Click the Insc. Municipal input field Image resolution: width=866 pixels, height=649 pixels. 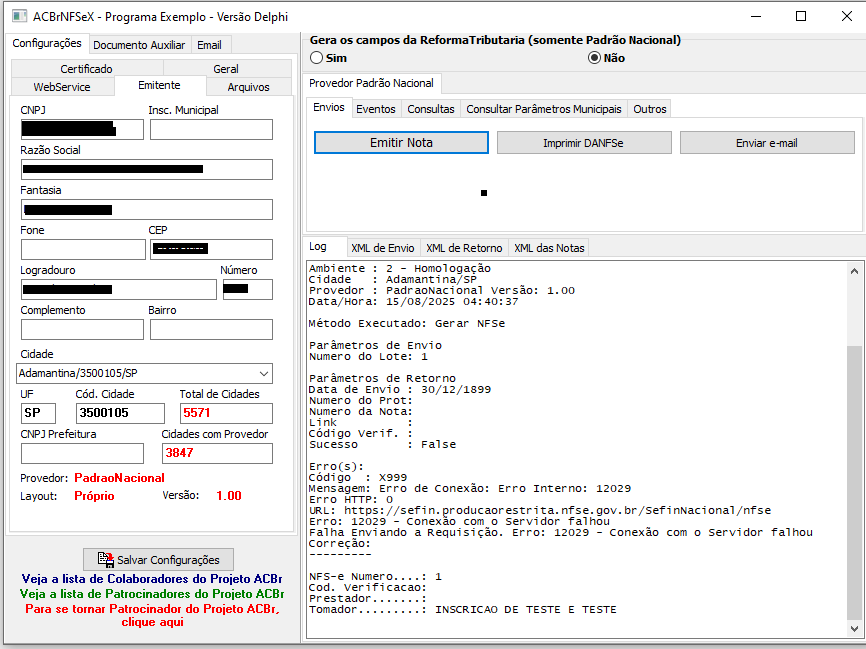tap(212, 130)
